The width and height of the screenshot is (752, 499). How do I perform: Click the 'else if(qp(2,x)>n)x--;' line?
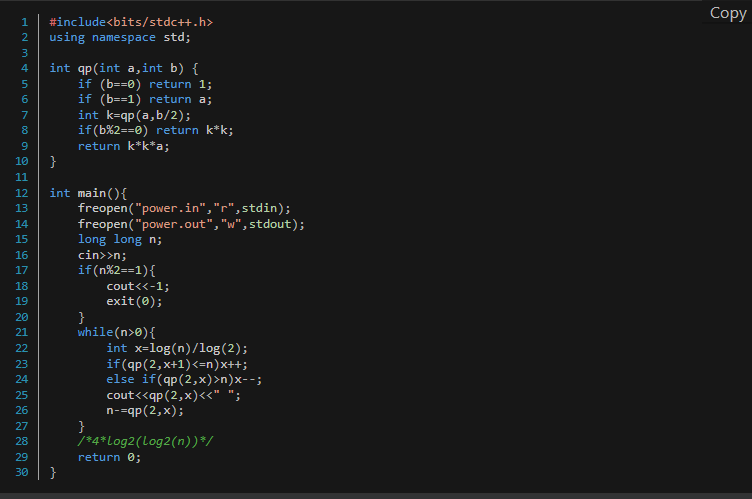tap(184, 380)
